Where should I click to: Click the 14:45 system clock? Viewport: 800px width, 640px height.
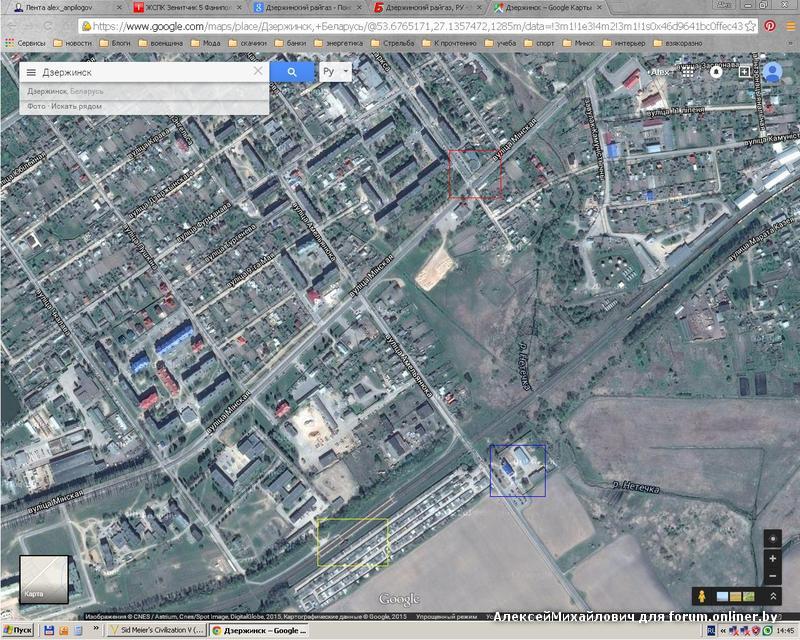[786, 631]
